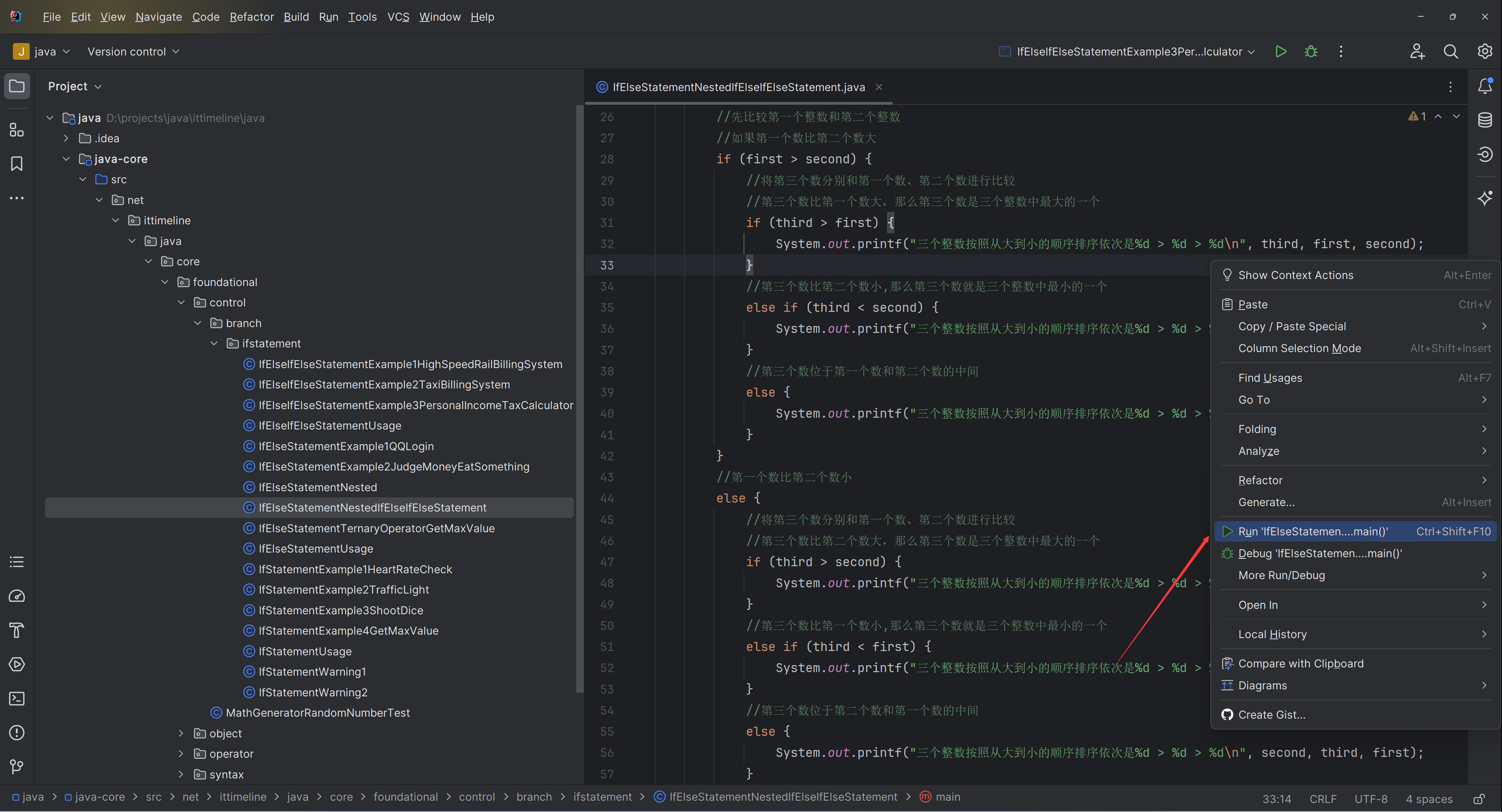The height and width of the screenshot is (812, 1502).
Task: Open the Diagrams submenu
Action: 1356,685
